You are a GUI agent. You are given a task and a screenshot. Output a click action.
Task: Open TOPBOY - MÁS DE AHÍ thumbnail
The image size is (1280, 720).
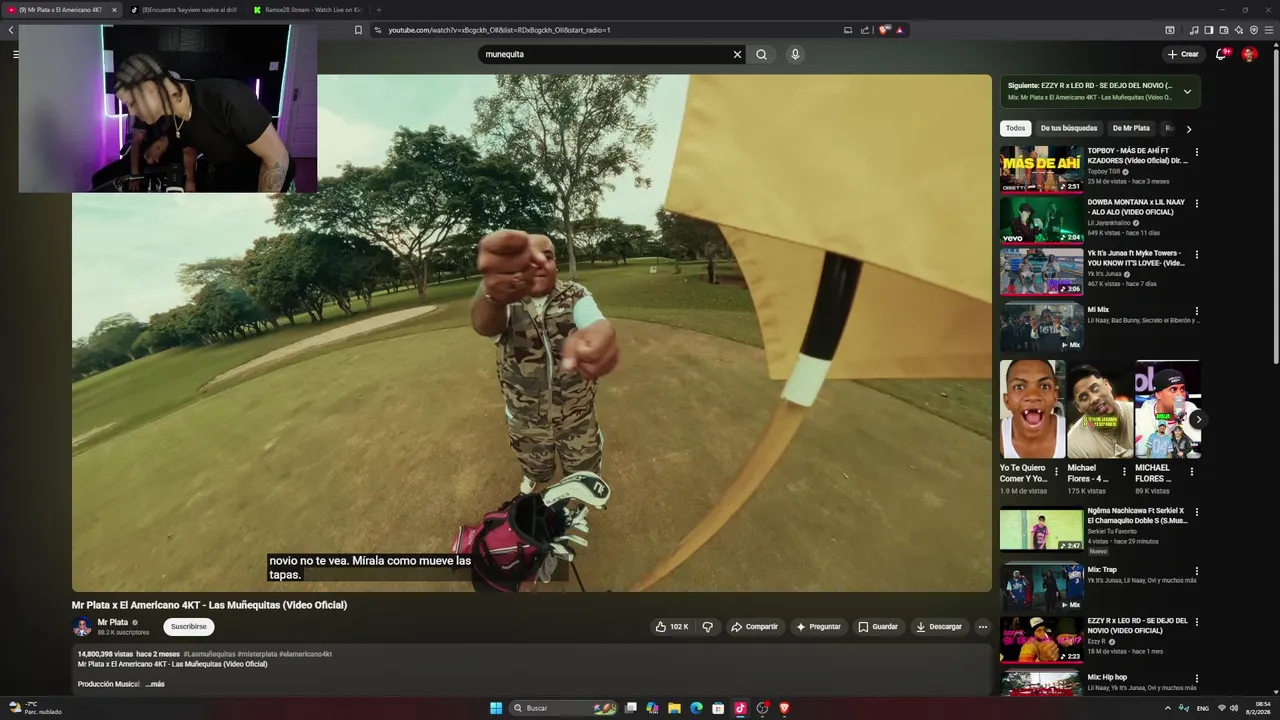(1041, 169)
